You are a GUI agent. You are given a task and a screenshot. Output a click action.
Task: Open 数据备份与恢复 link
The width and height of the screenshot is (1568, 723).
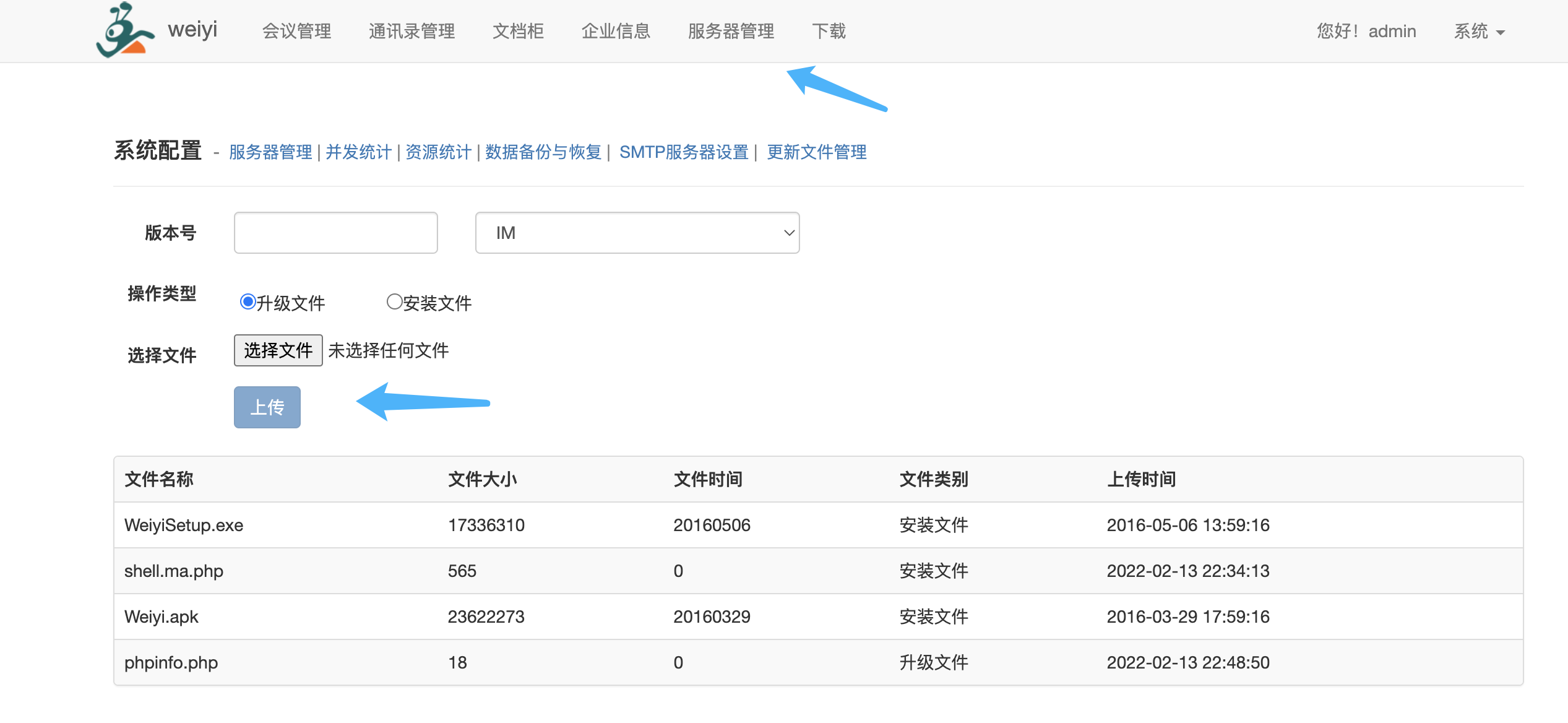pos(543,152)
